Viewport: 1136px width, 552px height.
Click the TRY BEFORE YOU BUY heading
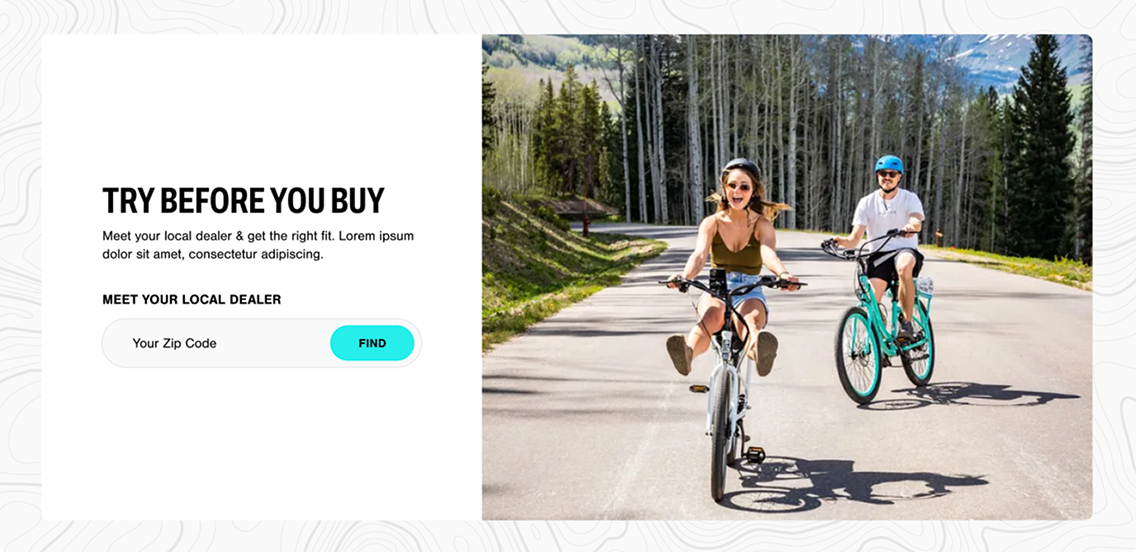pyautogui.click(x=243, y=201)
